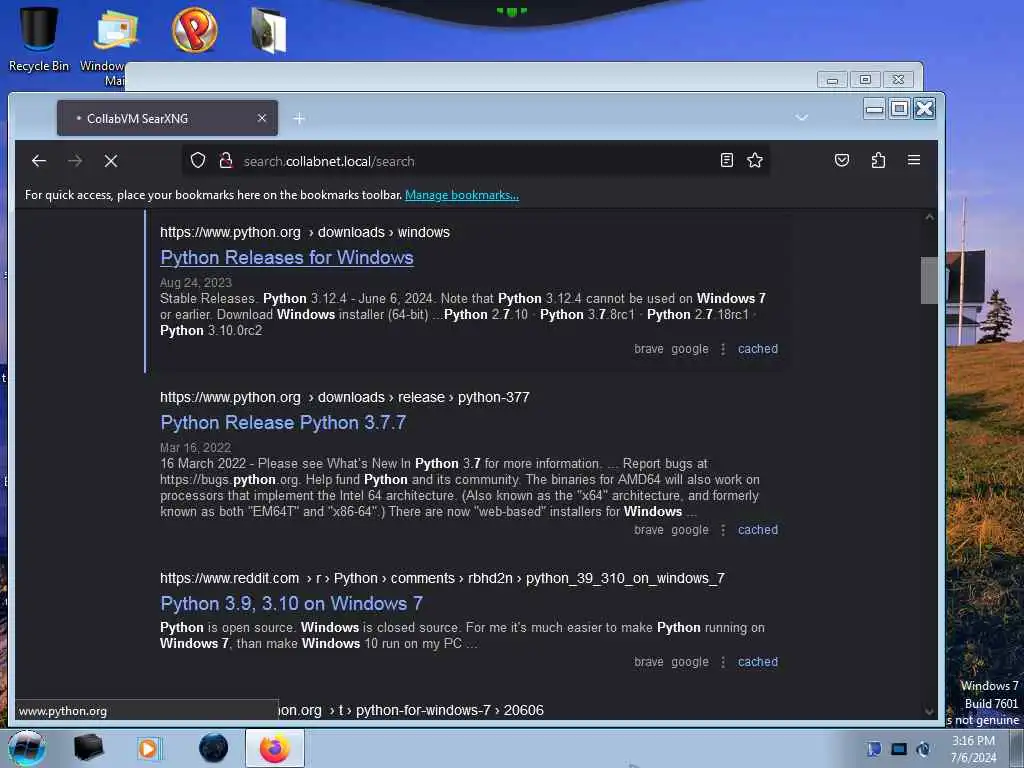Open more options dots for Python Releases result
This screenshot has width=1024, height=768.
[x=723, y=349]
